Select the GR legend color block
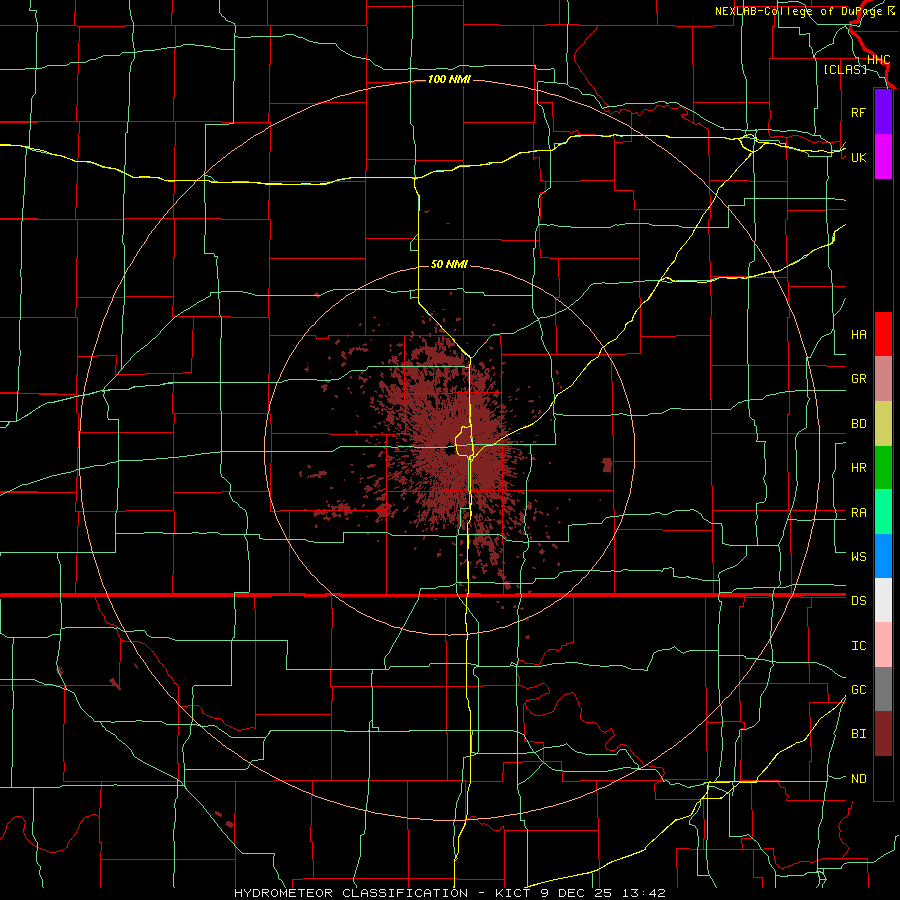The image size is (900, 900). point(883,379)
